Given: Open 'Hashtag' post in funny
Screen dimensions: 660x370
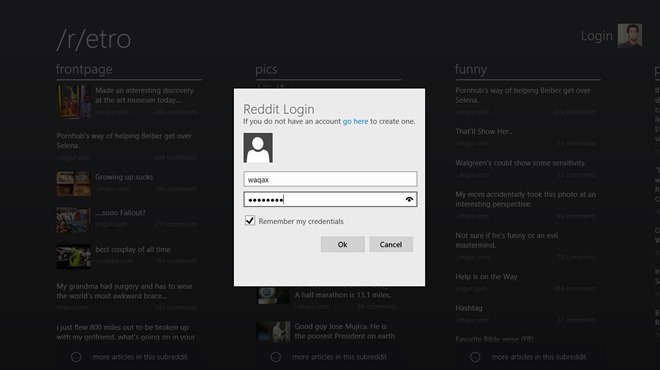Looking at the screenshot, I should tap(468, 308).
